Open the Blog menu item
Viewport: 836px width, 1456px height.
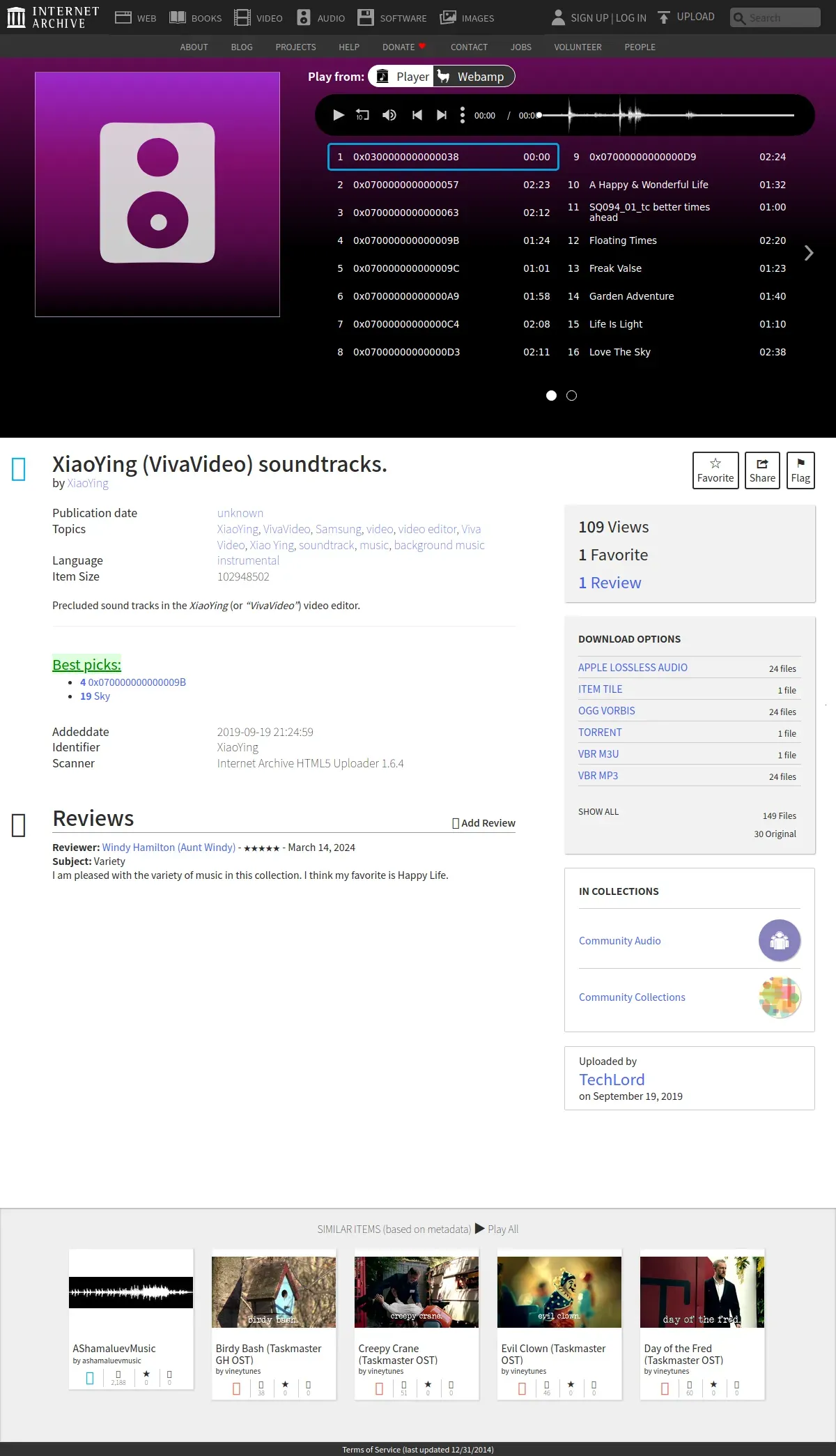242,47
